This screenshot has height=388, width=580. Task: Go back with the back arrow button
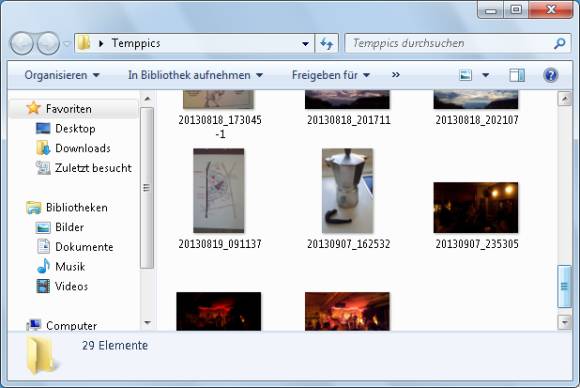click(21, 43)
